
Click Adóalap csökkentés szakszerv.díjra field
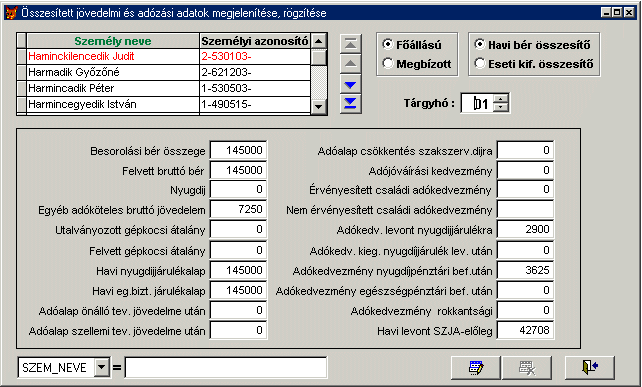coord(525,150)
